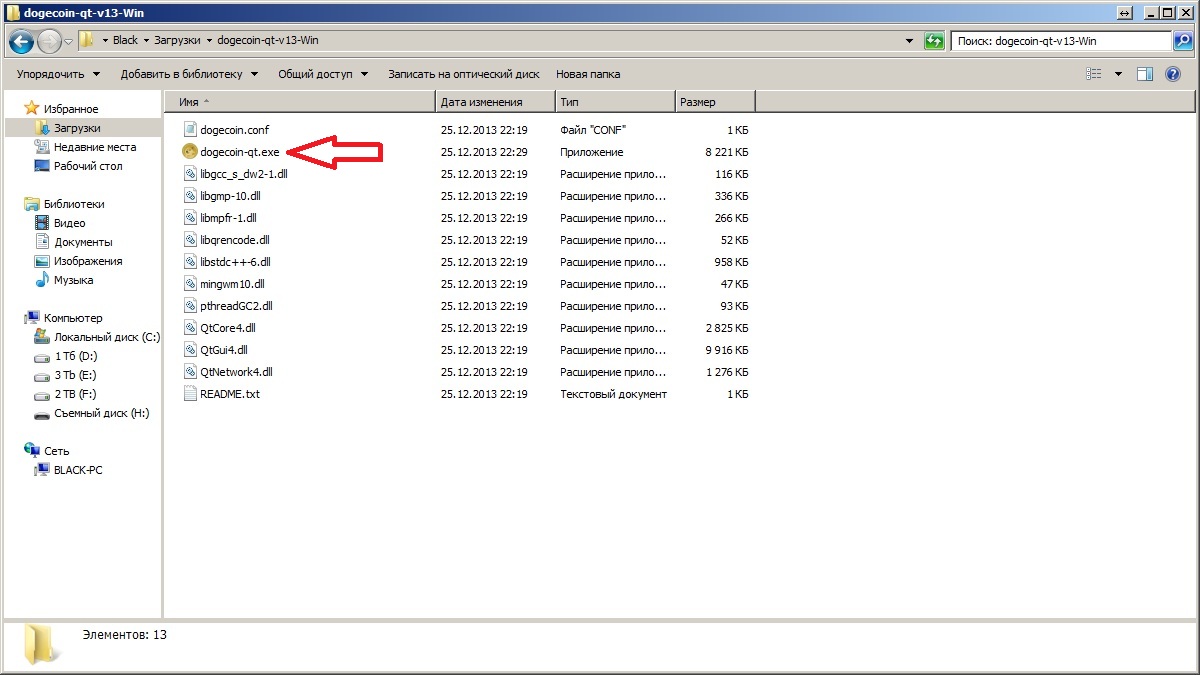Click the libmpfr-1.dll file icon

pos(191,218)
